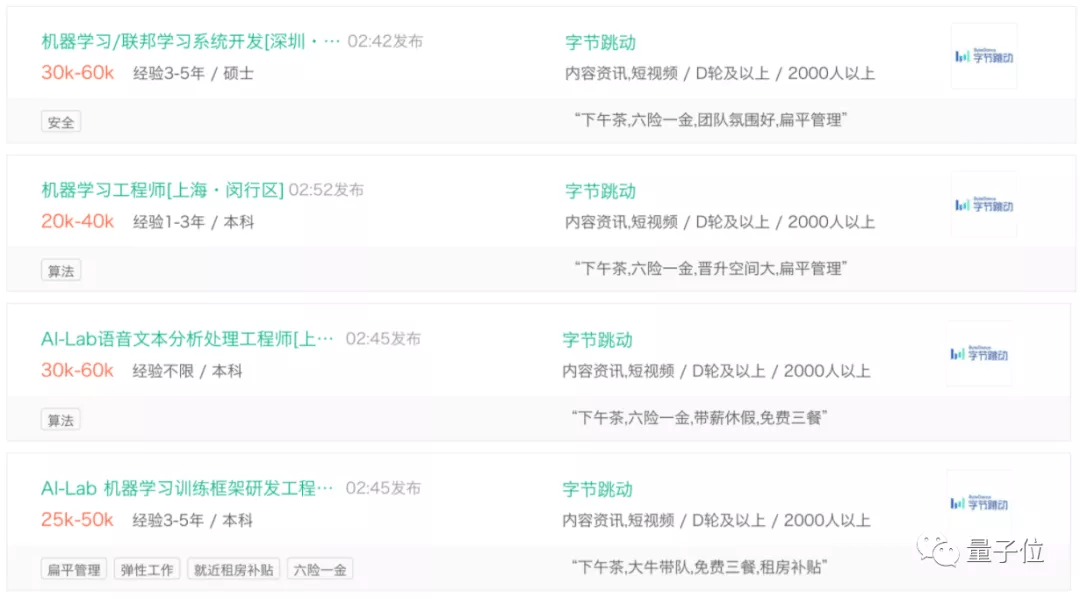
Task: Click the 六险一金 tag
Action: [x=320, y=569]
